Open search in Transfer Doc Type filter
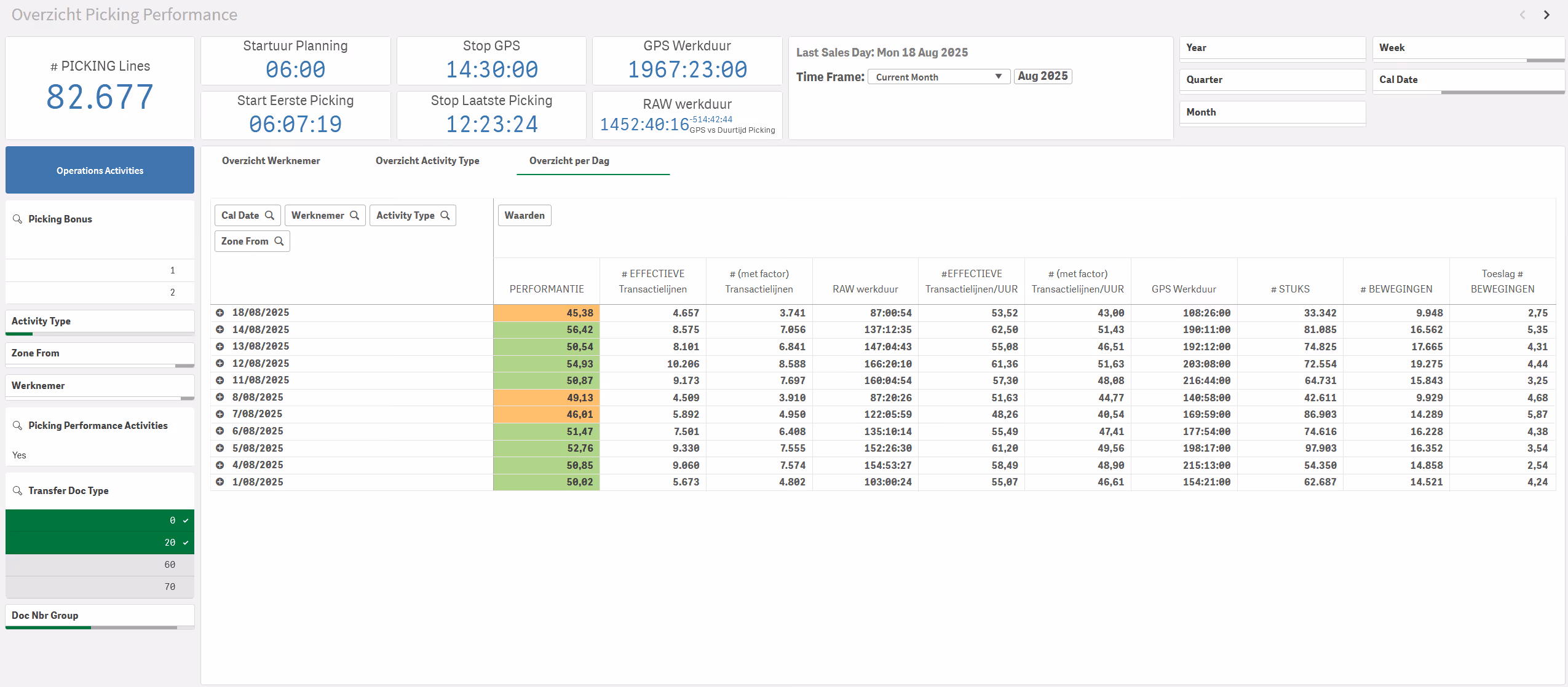1568x687 pixels. click(x=17, y=491)
